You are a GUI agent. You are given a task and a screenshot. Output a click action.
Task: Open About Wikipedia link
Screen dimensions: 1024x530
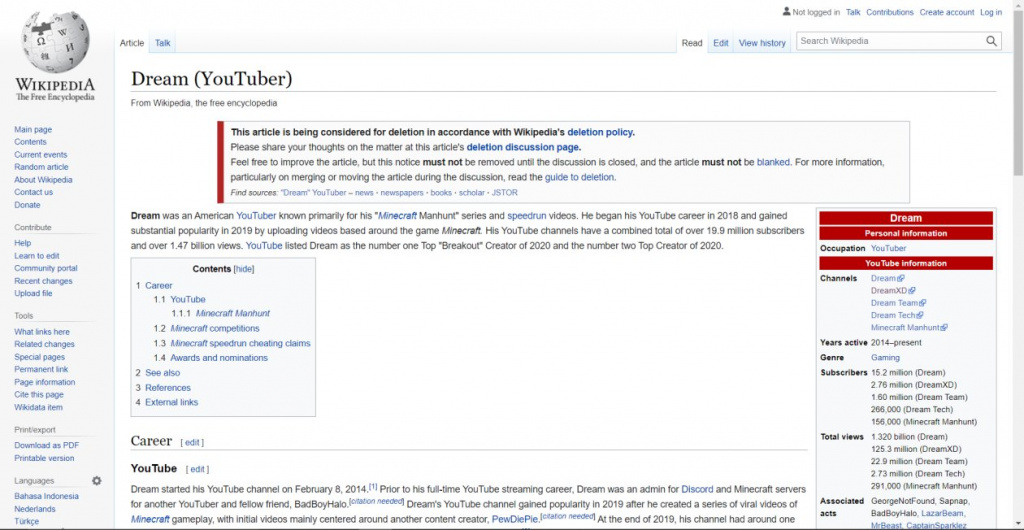point(43,180)
